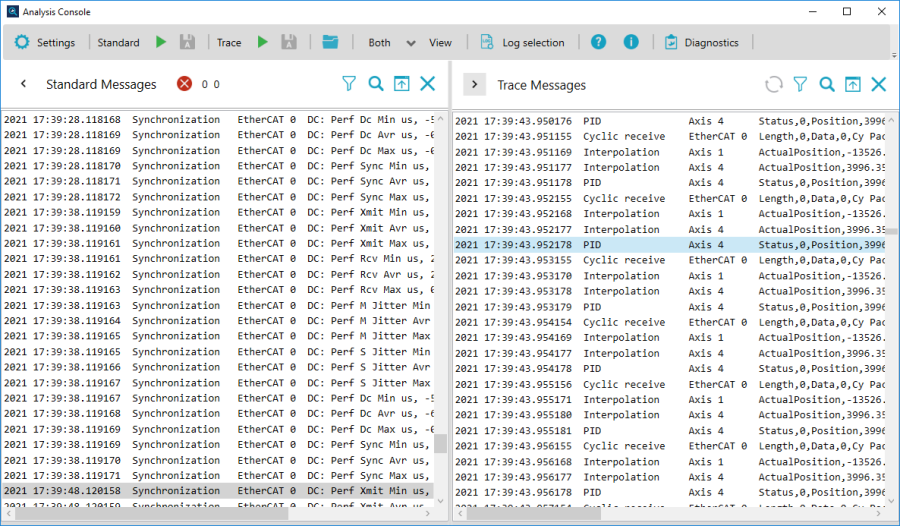Start Standard message logging with play icon
This screenshot has width=900, height=526.
point(161,43)
